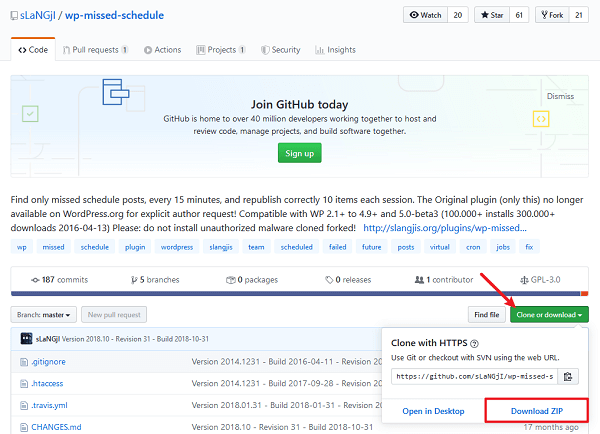Viewport: 600px width, 434px height.
Task: Open the stargazers count 61
Action: [519, 15]
